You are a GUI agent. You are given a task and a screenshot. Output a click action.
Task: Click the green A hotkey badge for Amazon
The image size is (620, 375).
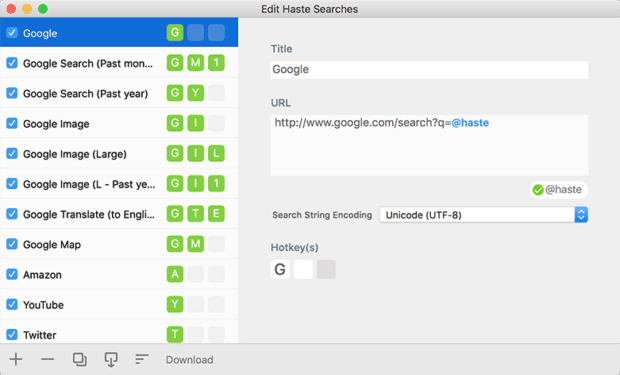tap(175, 274)
